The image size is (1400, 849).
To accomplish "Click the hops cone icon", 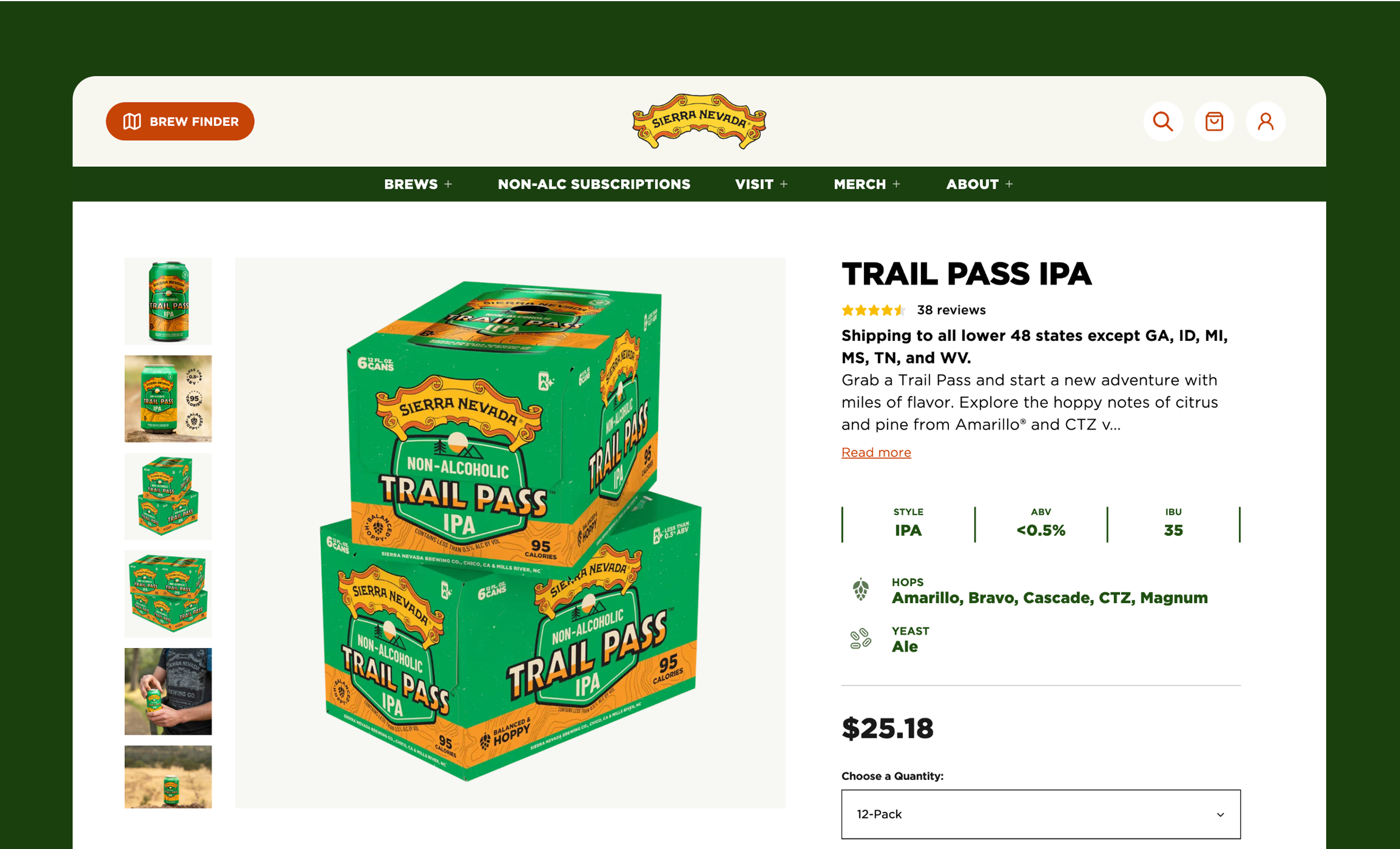I will [861, 590].
